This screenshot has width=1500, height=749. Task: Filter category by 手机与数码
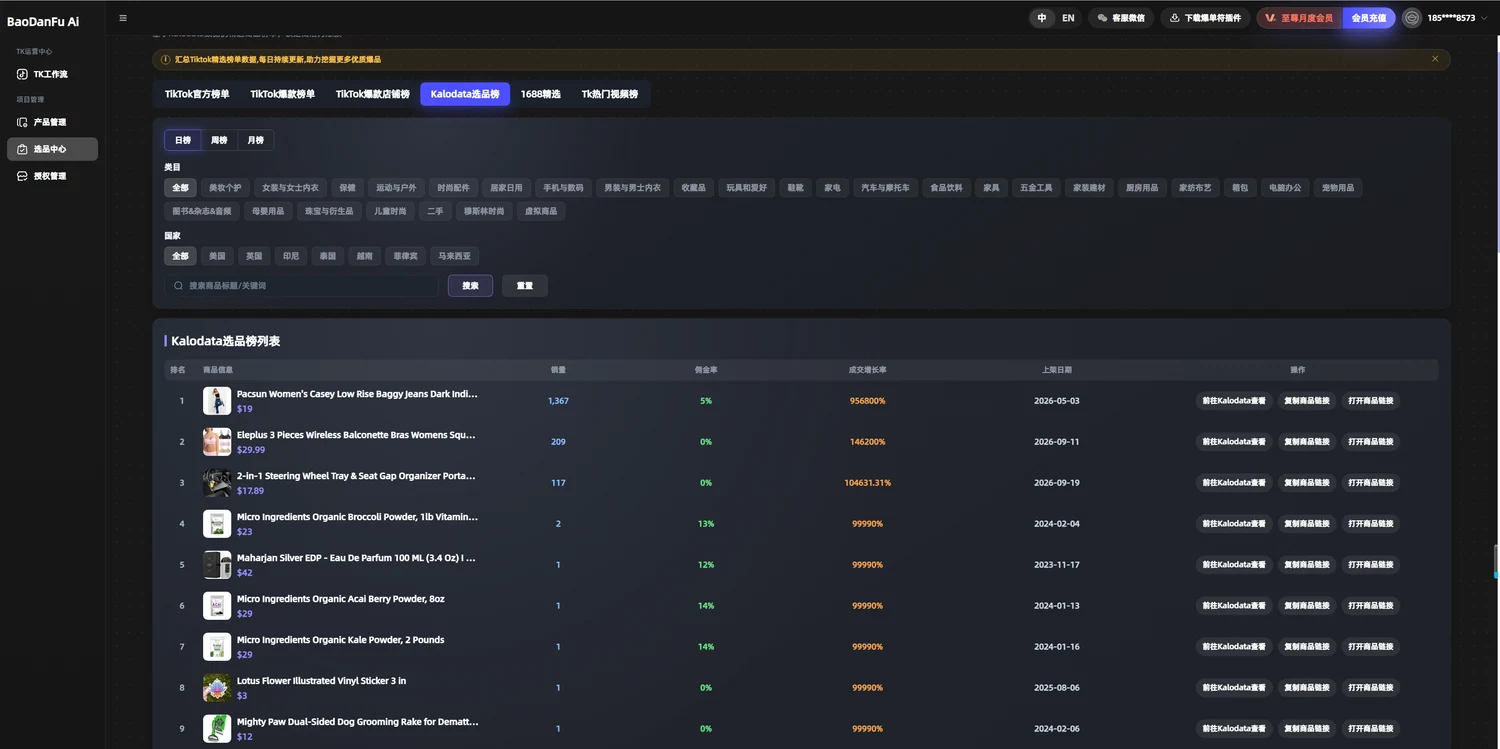pyautogui.click(x=563, y=188)
